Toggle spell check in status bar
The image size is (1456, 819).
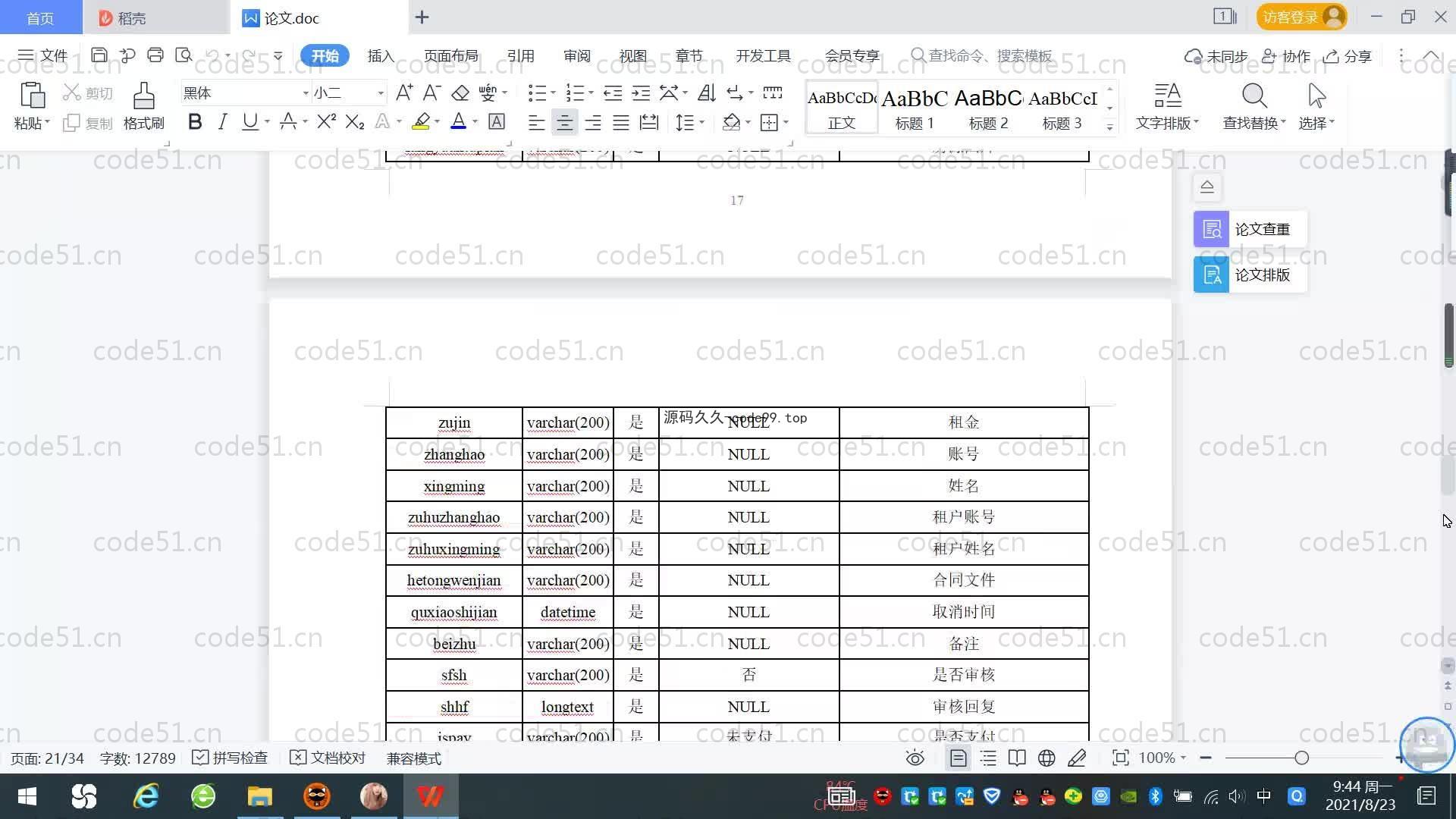click(x=230, y=758)
